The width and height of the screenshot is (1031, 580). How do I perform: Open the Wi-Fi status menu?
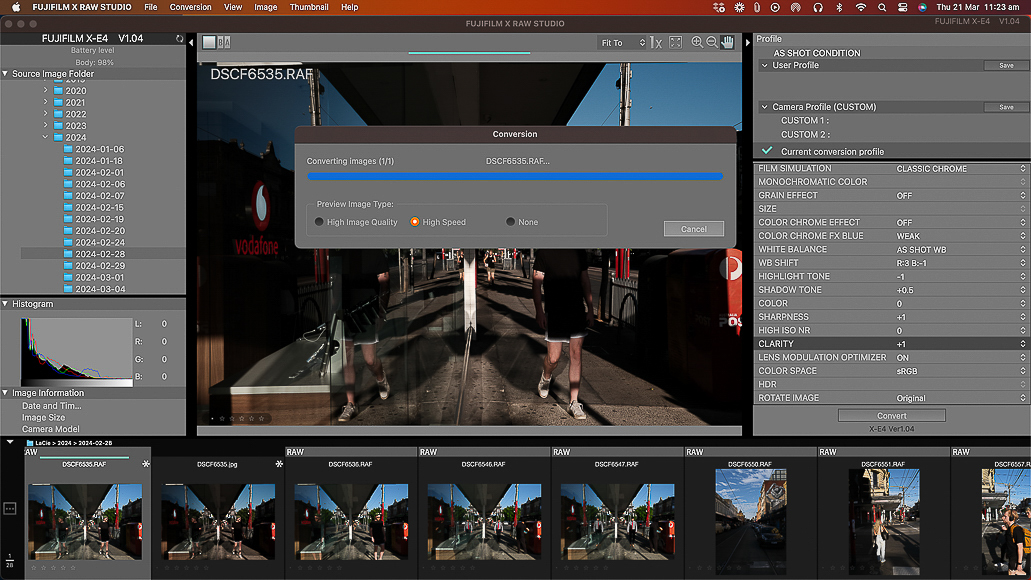click(861, 7)
